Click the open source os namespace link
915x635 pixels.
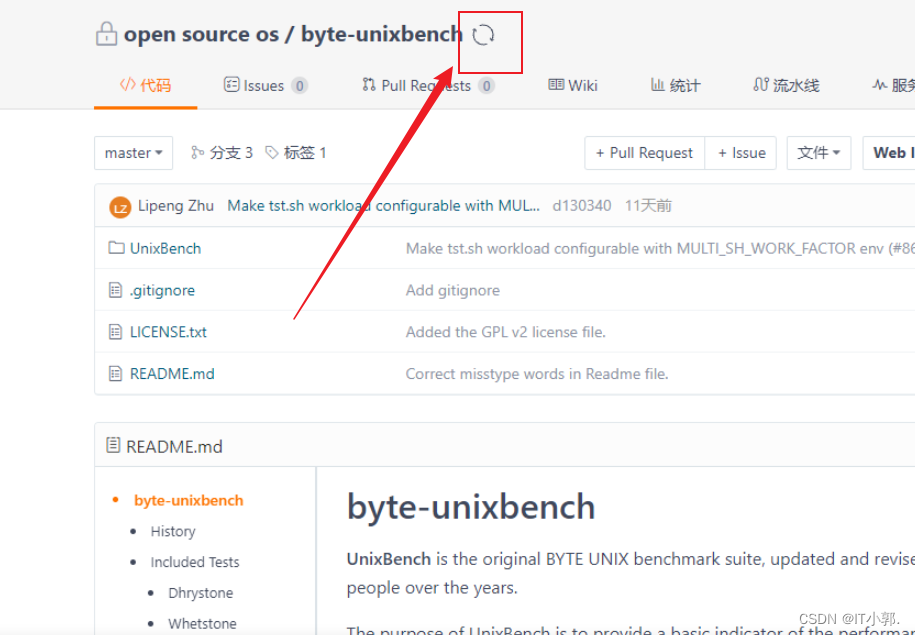(x=201, y=34)
